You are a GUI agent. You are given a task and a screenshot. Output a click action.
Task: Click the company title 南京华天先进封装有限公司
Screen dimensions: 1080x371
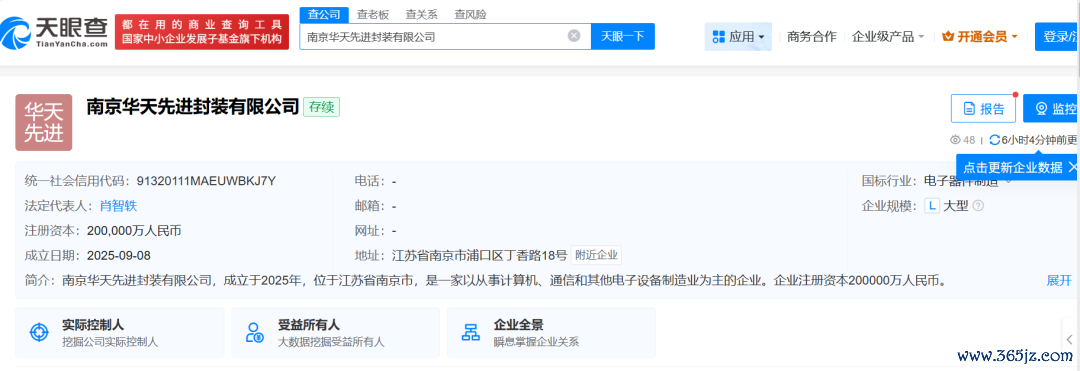[x=193, y=107]
